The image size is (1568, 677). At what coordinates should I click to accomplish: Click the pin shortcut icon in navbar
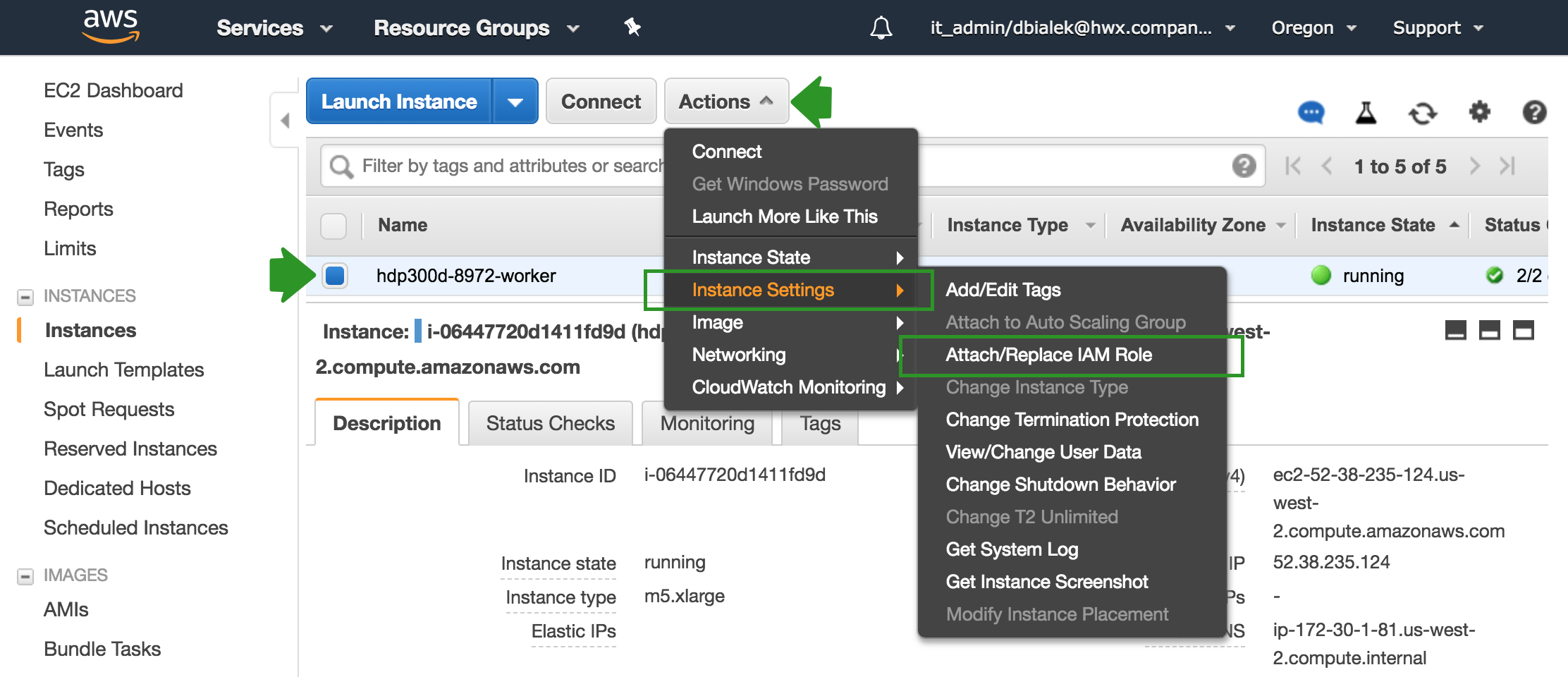(x=632, y=28)
